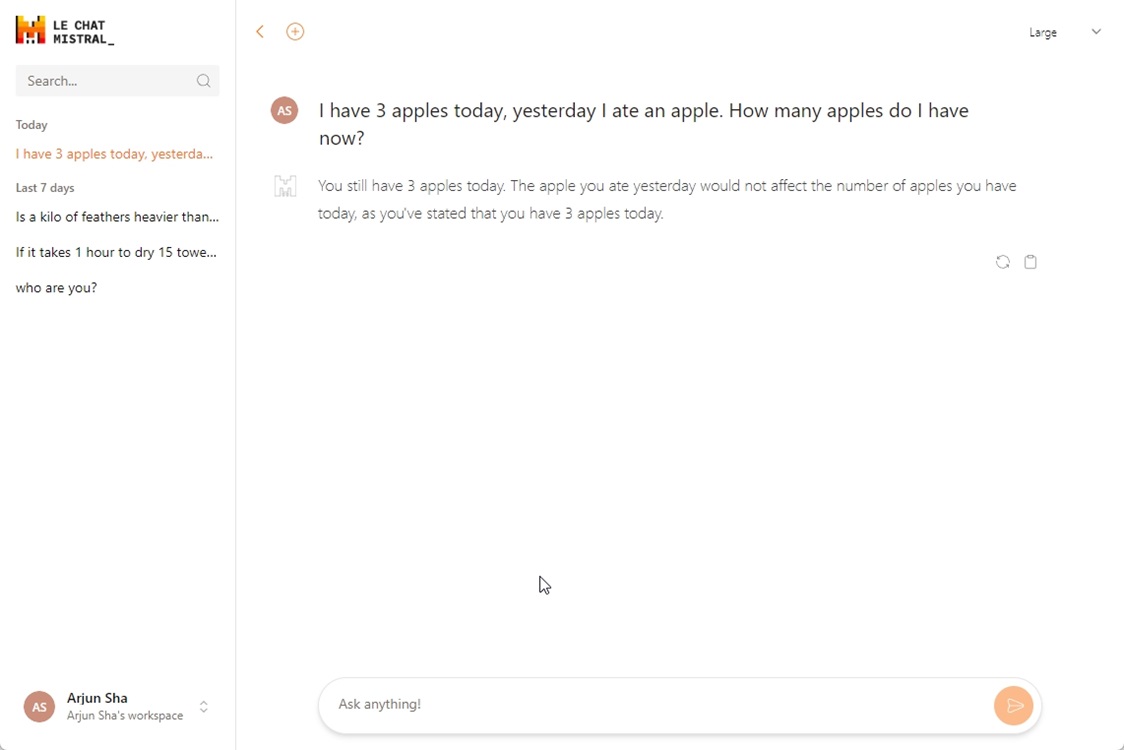
Task: Click the Mistral assistant avatar icon
Action: coord(285,186)
